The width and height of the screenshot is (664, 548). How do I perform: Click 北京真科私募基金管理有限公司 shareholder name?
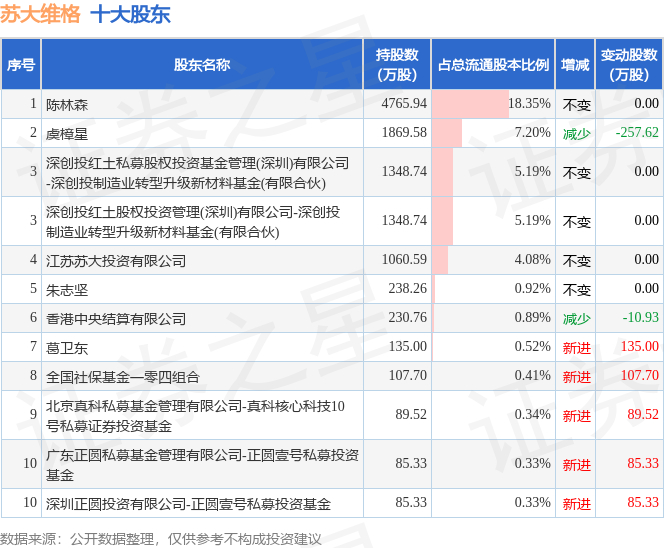195,416
